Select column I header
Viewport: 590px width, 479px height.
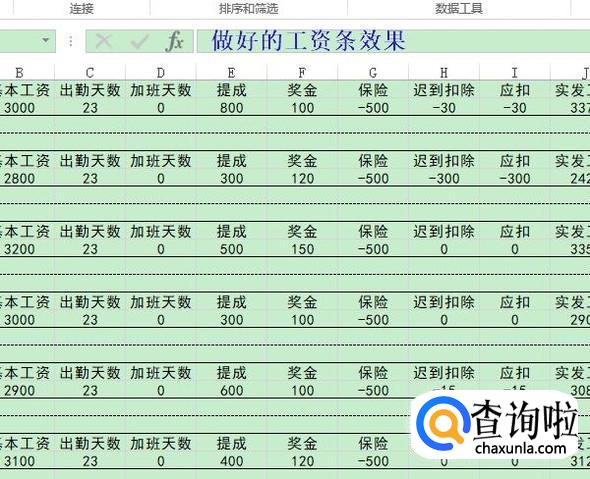515,73
